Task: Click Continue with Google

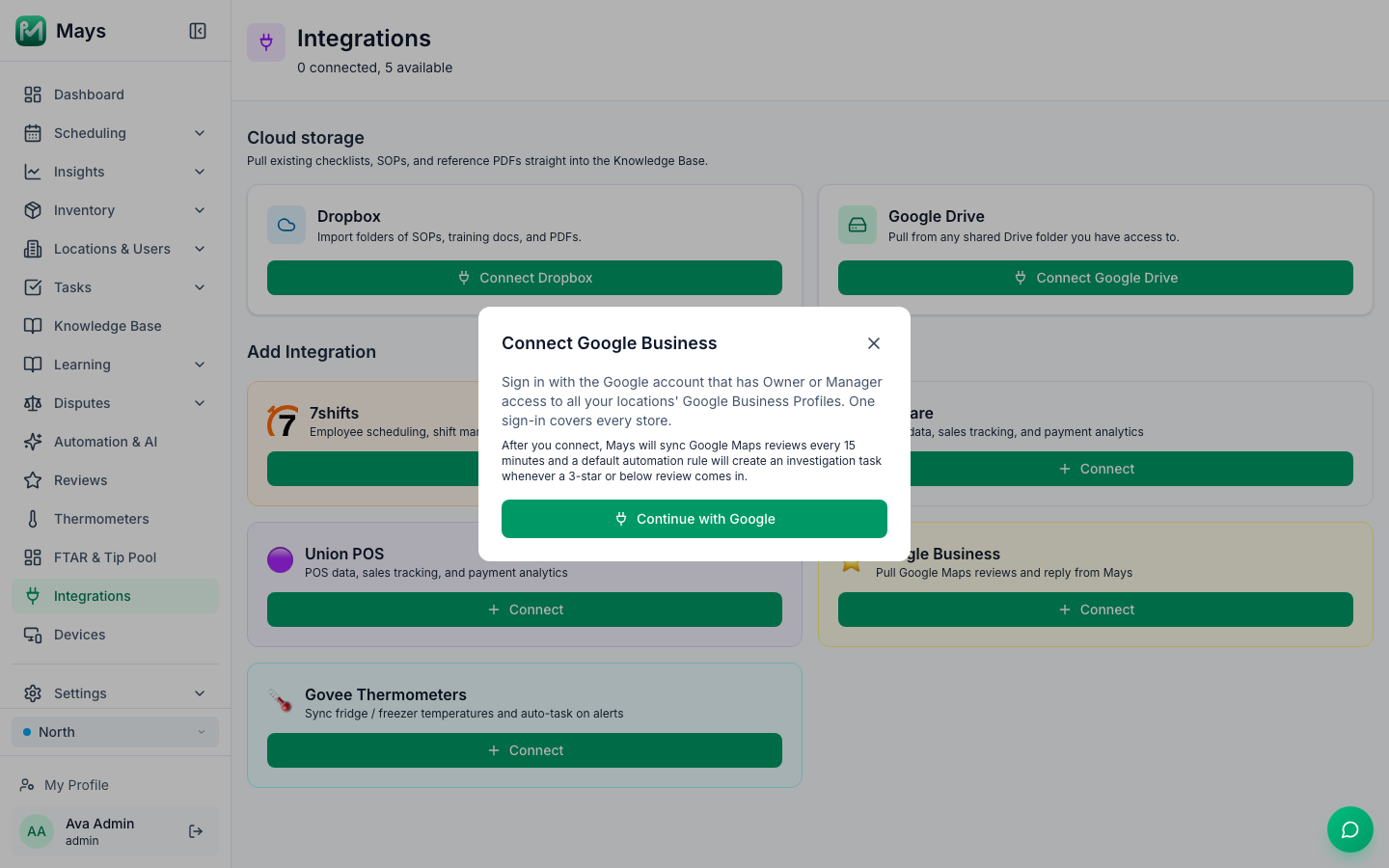Action: click(x=694, y=519)
